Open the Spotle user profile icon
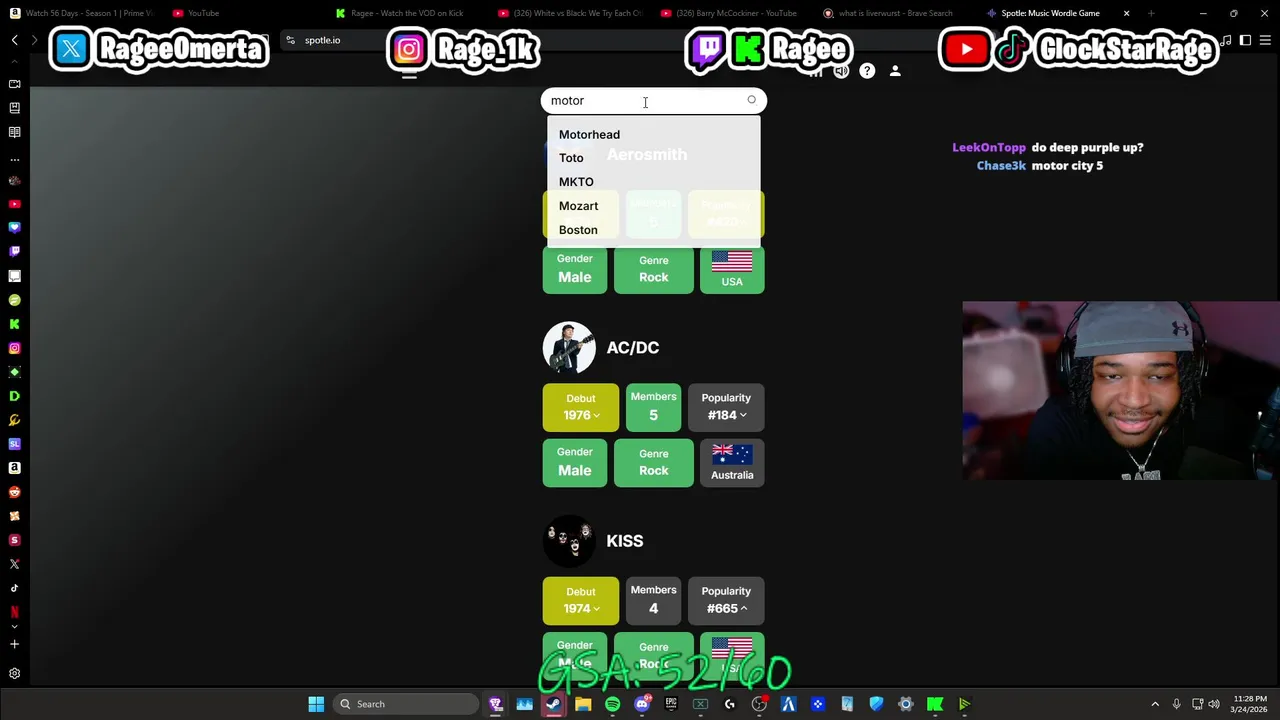The height and width of the screenshot is (720, 1280). pos(895,71)
